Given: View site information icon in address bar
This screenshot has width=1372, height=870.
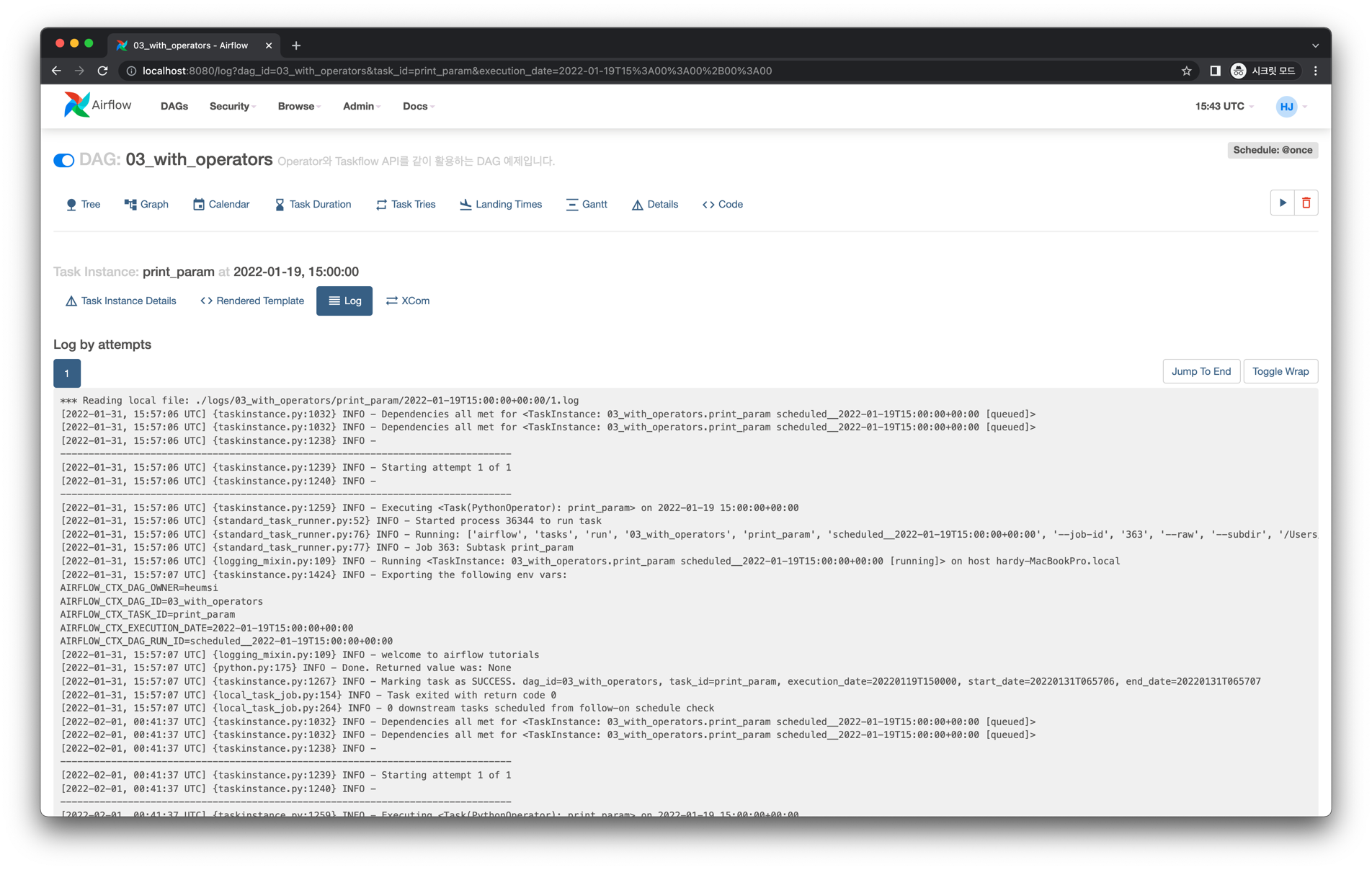Looking at the screenshot, I should pyautogui.click(x=131, y=71).
